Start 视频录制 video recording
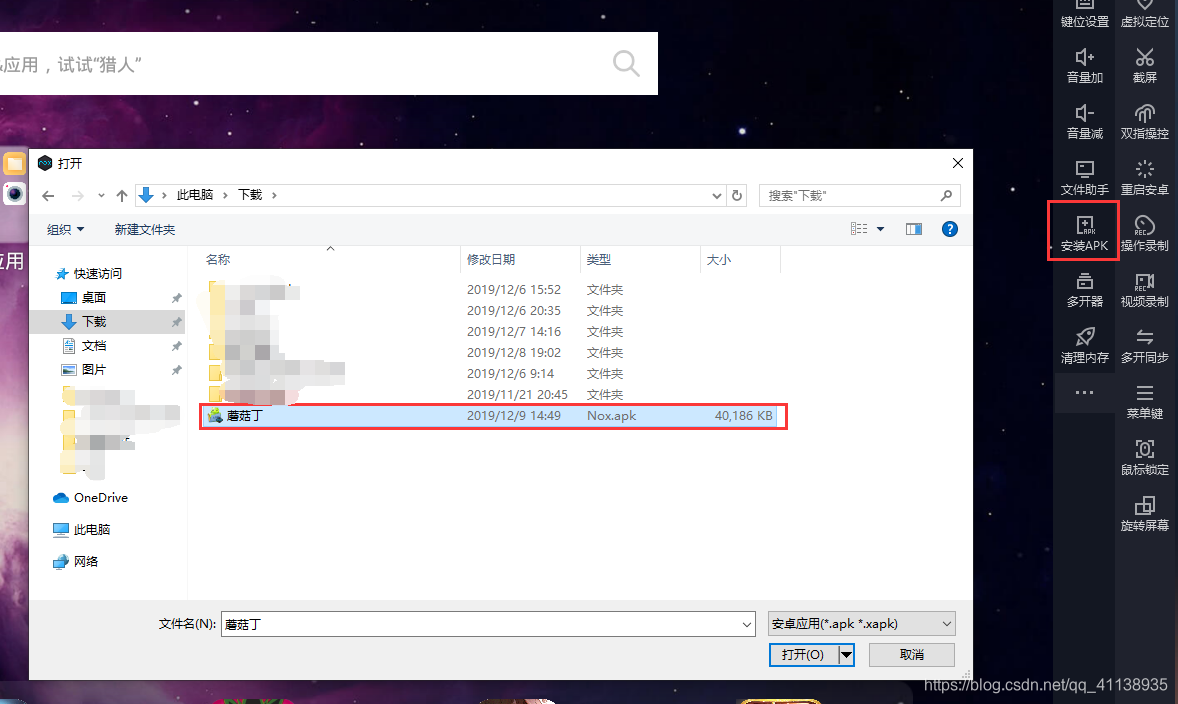1178x704 pixels. pyautogui.click(x=1144, y=290)
